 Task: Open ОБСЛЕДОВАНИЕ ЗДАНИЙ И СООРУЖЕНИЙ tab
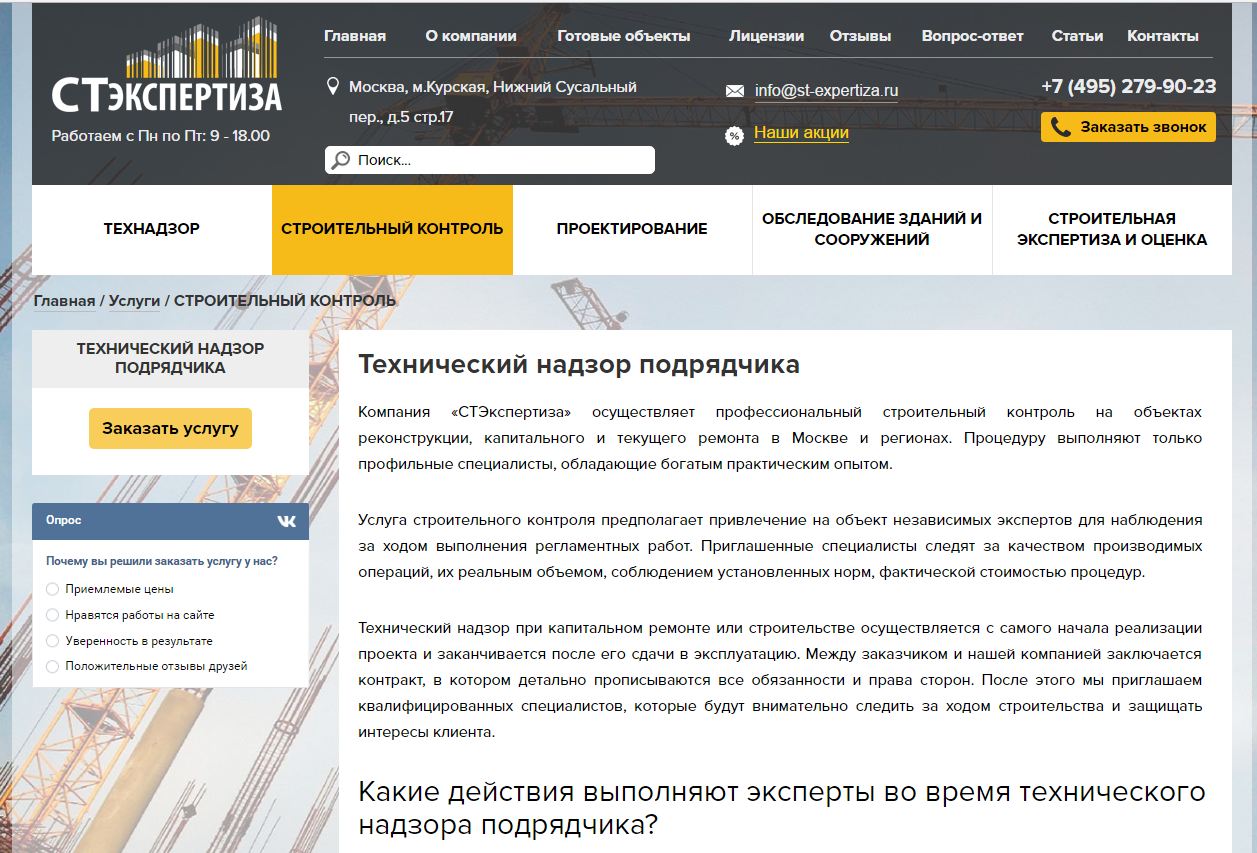tap(872, 229)
